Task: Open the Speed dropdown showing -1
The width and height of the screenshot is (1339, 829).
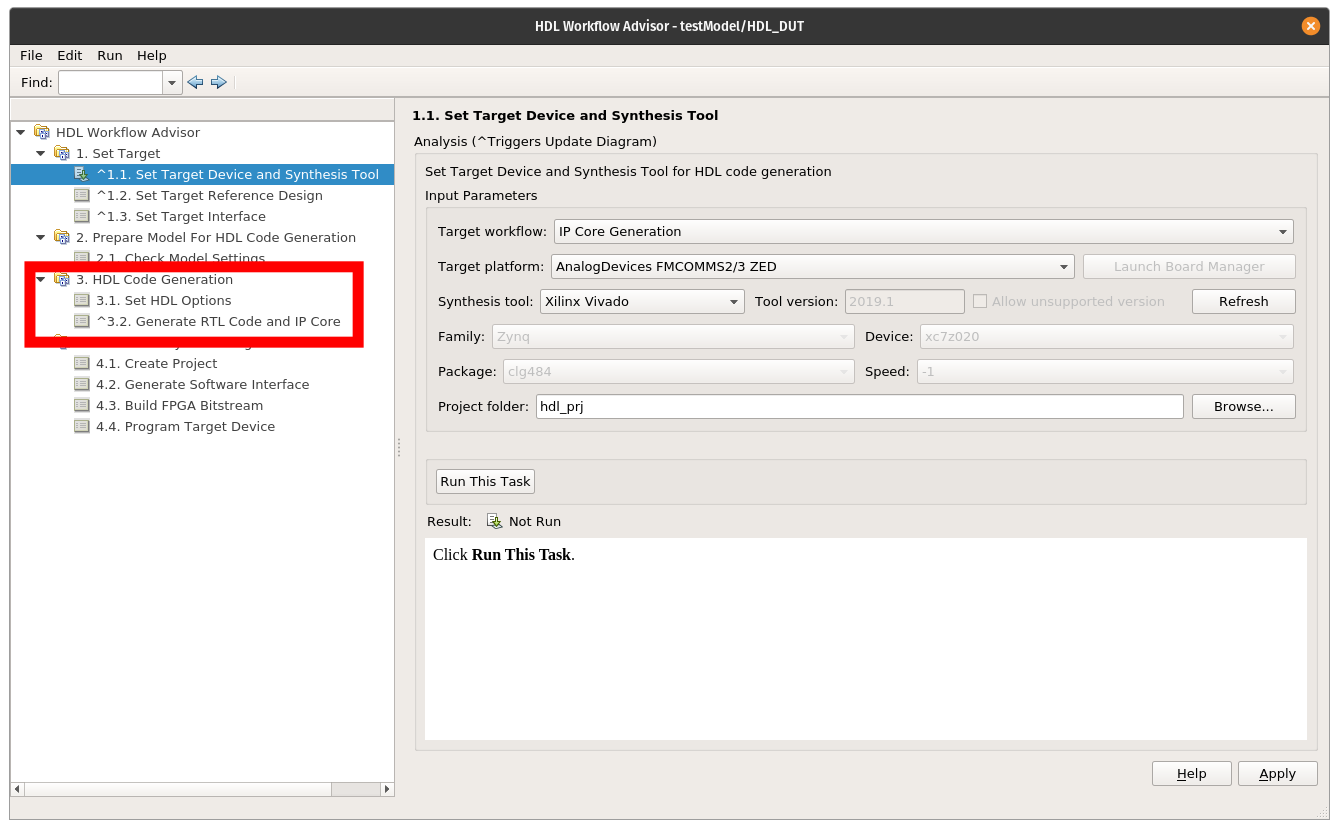Action: (1106, 371)
